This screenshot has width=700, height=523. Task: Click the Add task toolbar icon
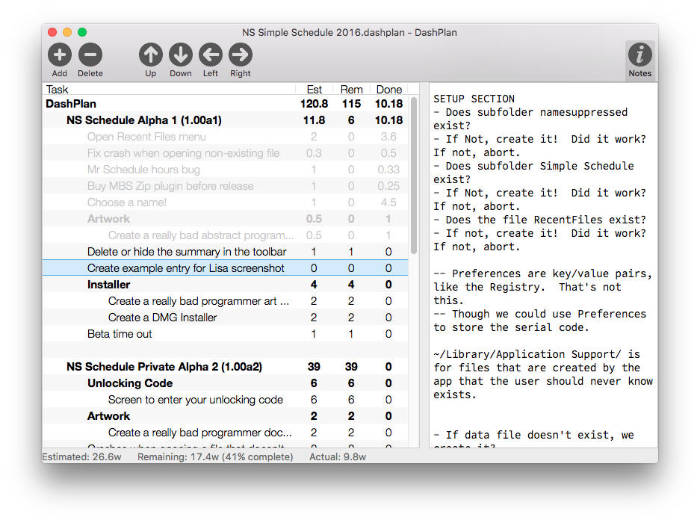pos(60,55)
